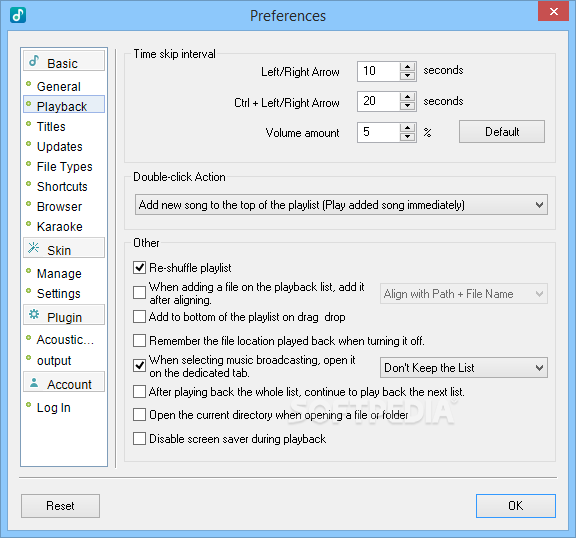Confirm preferences with OK button
Screen dimensions: 576x538
click(516, 506)
